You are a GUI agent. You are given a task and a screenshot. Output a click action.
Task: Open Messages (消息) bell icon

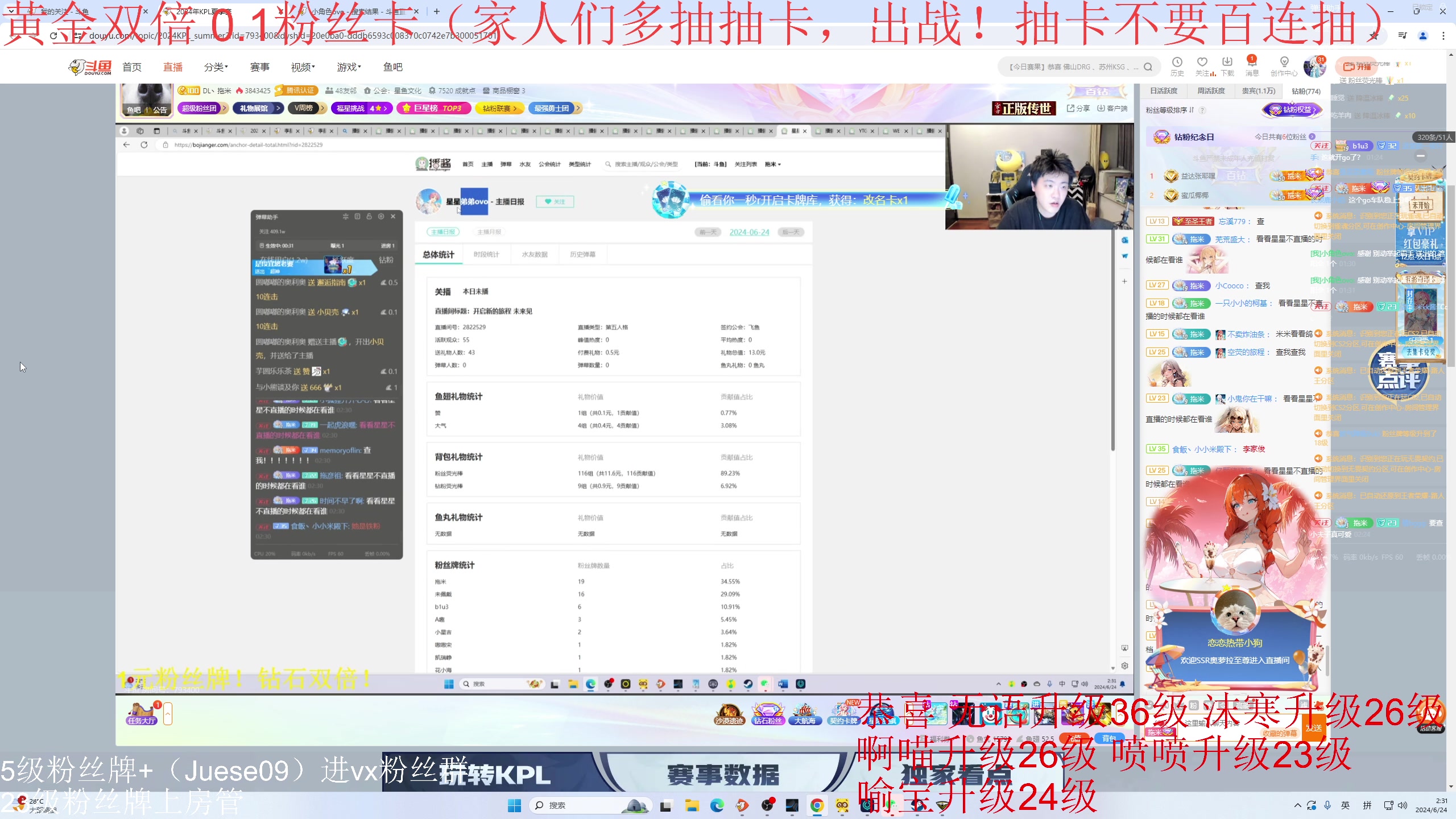(1252, 66)
